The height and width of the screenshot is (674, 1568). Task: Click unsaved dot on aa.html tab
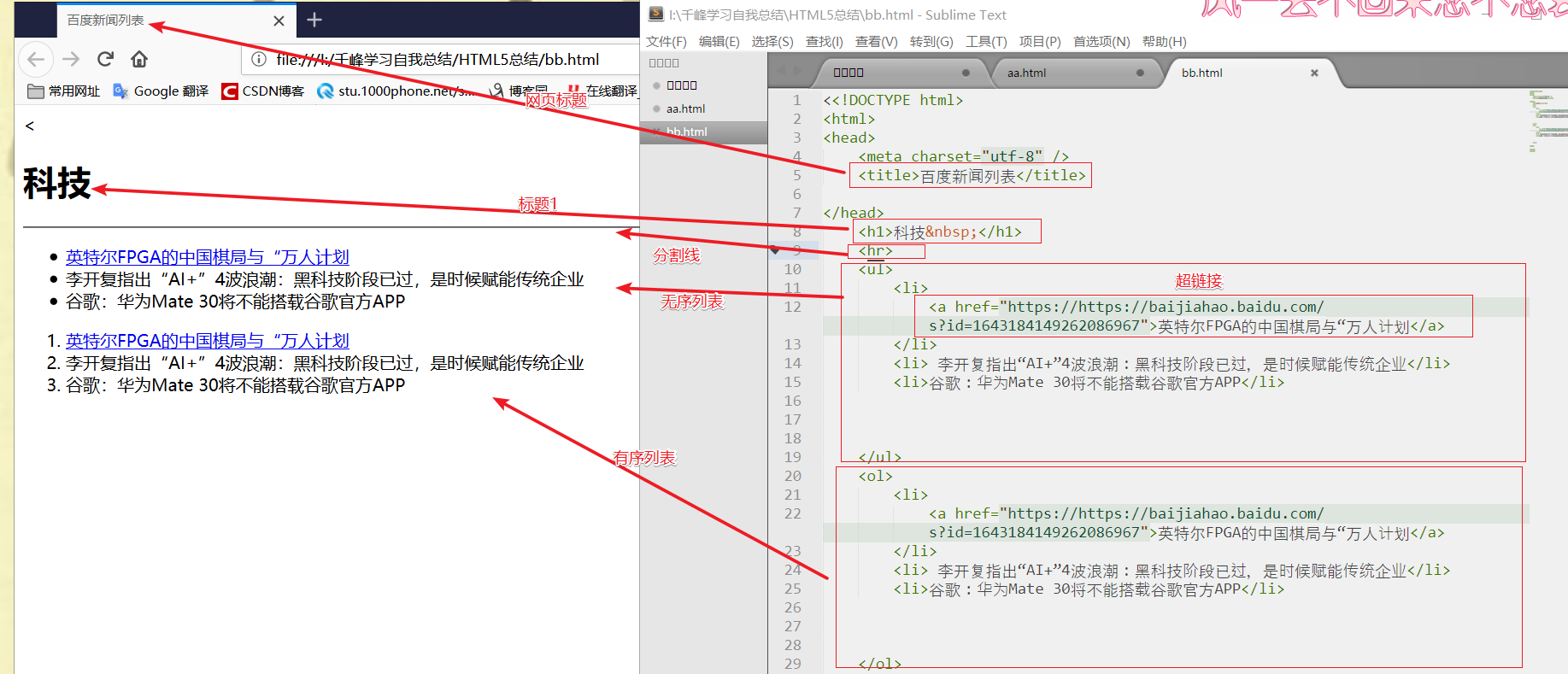coord(1140,73)
